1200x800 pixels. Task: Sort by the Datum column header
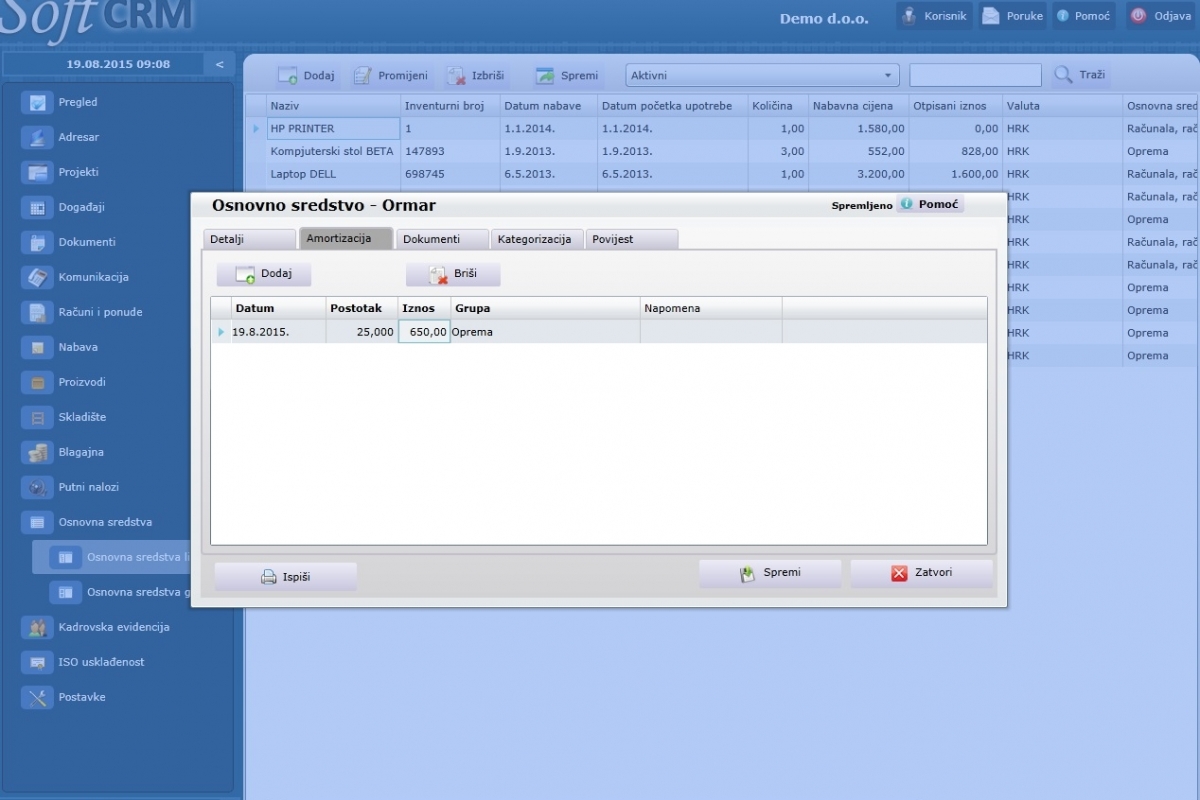278,308
